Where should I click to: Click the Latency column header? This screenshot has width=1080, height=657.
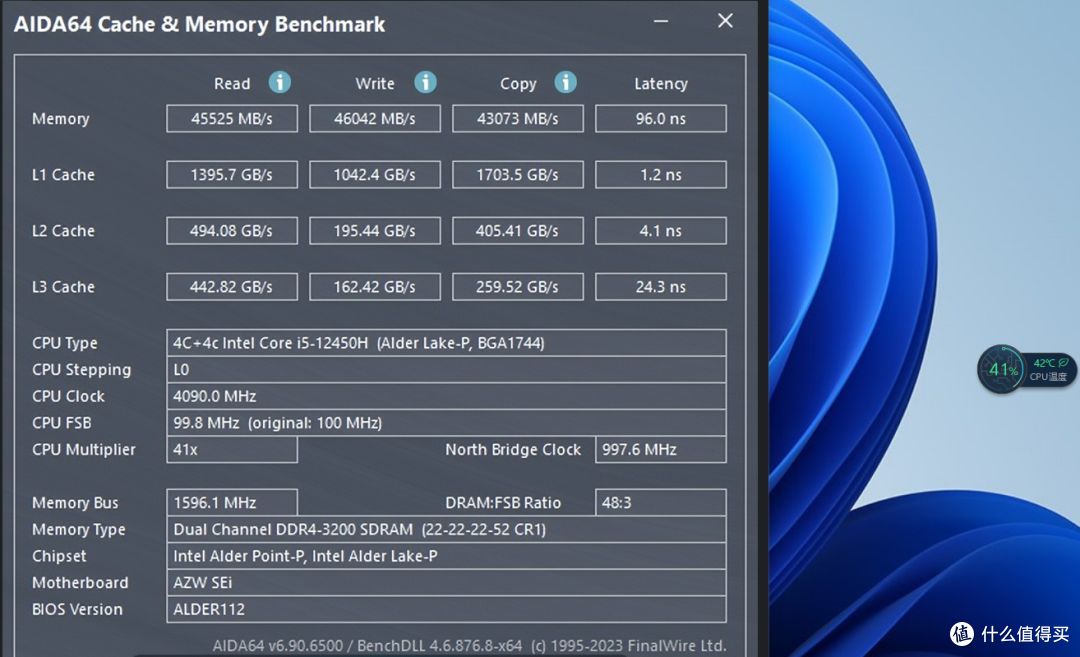click(661, 83)
